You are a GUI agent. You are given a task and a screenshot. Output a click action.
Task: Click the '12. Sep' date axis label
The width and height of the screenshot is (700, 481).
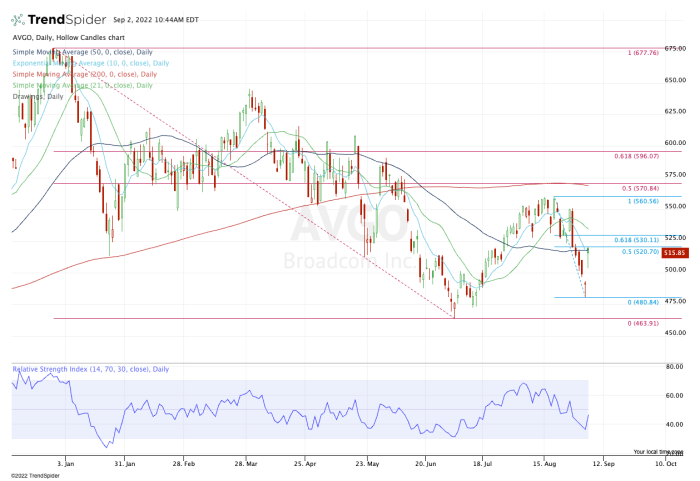604,464
